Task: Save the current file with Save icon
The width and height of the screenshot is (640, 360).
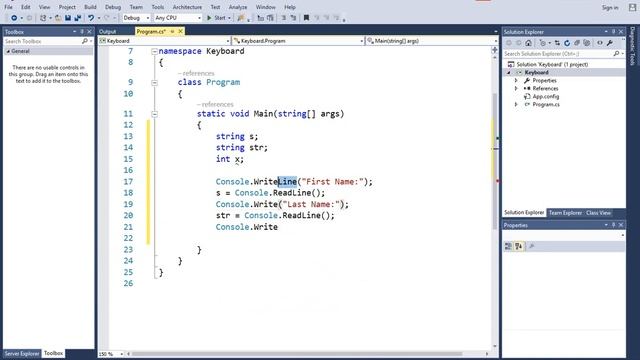Action: 68,18
